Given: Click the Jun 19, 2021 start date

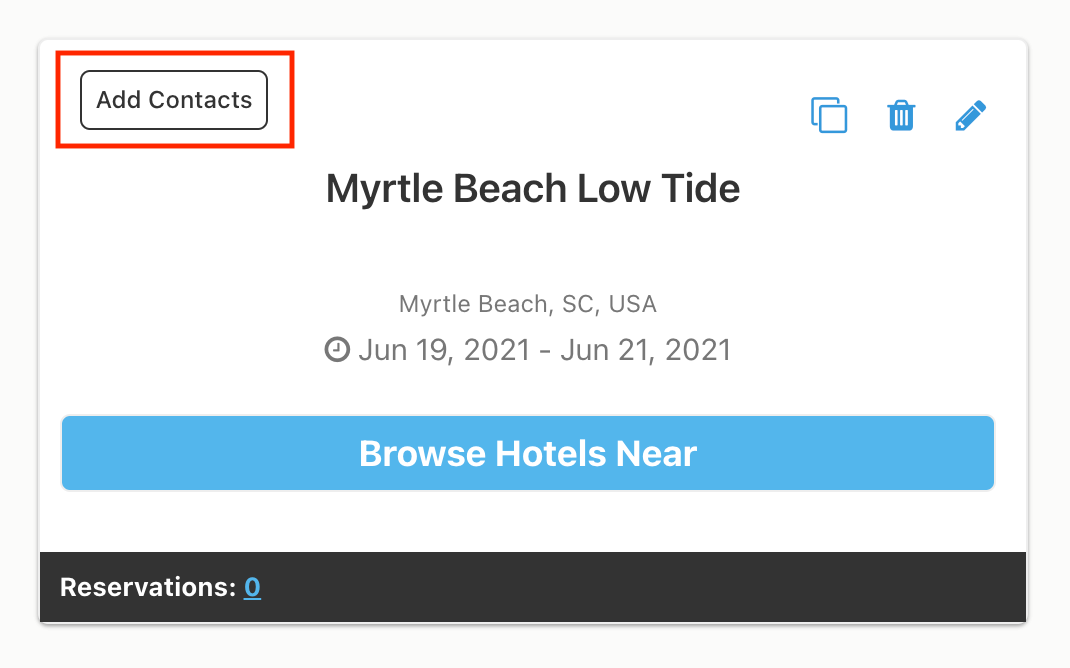Looking at the screenshot, I should coord(444,350).
